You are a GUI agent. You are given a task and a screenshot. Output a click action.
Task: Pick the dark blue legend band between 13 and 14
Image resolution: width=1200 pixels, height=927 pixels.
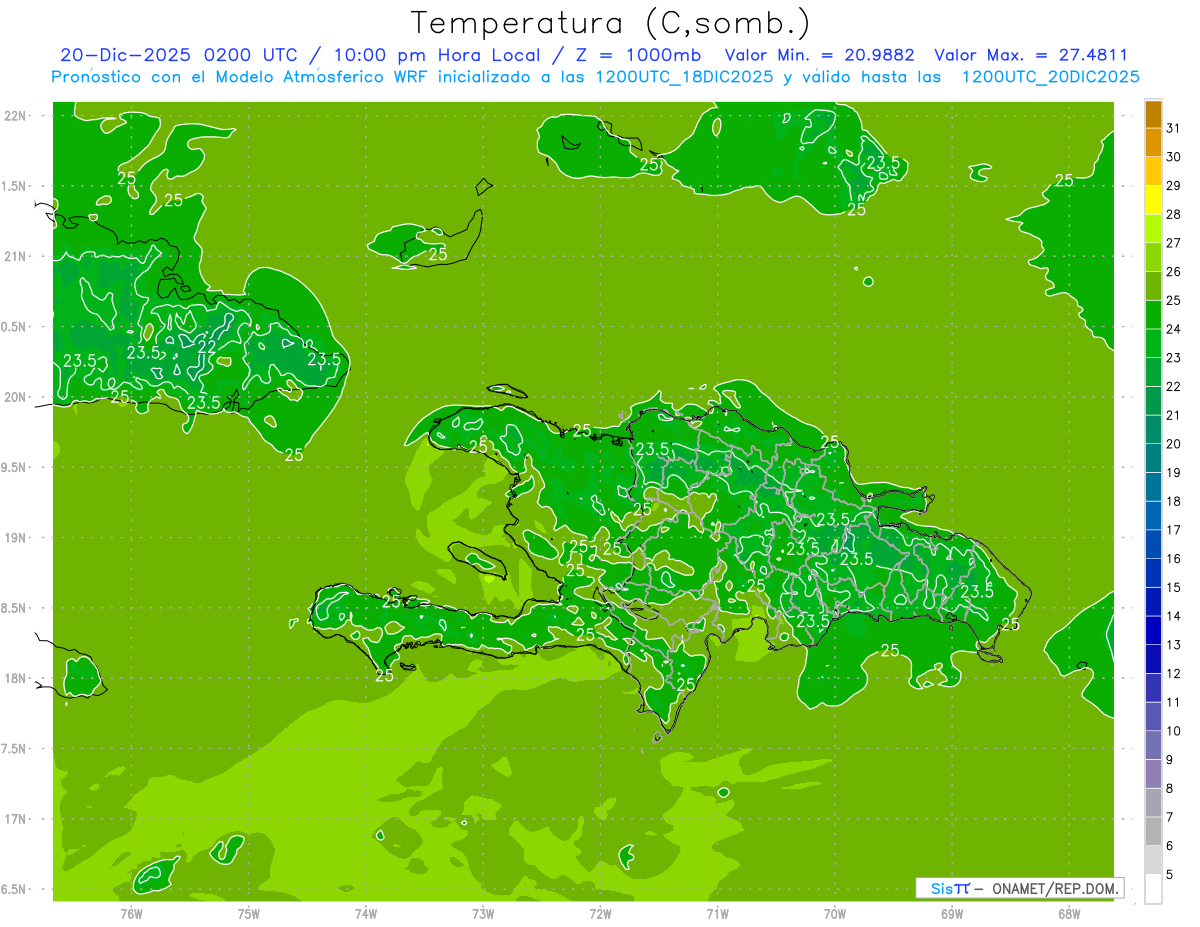tap(1153, 630)
